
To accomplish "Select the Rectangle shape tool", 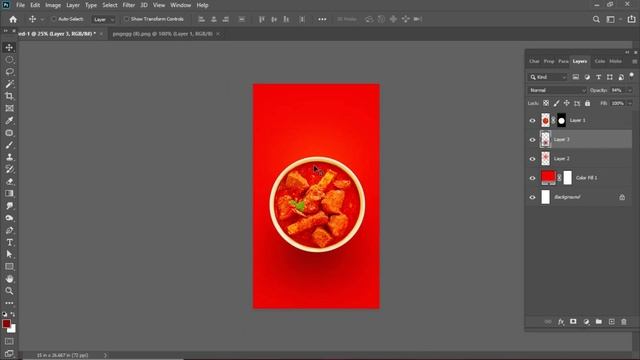I will [9, 267].
